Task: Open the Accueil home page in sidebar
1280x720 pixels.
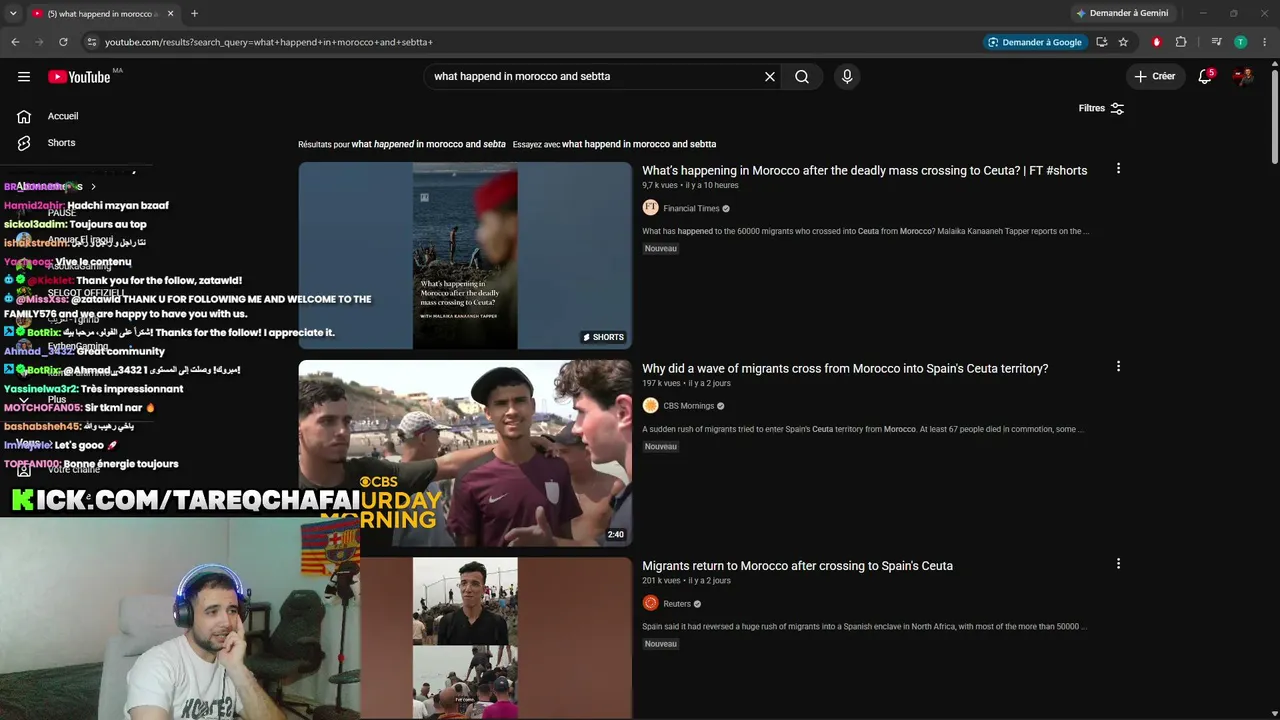Action: tap(63, 116)
